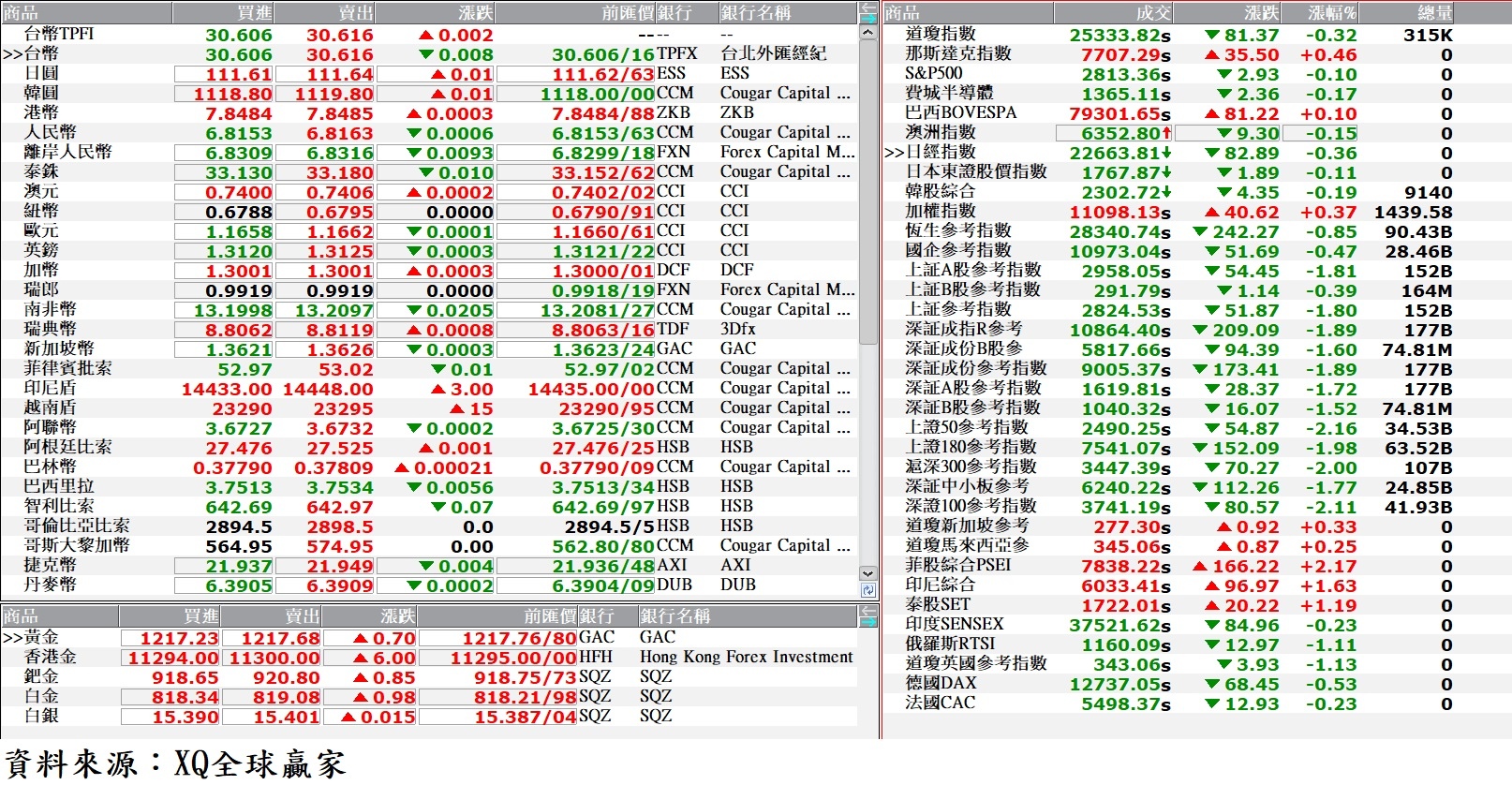Select the 歐元 currency row

click(429, 230)
